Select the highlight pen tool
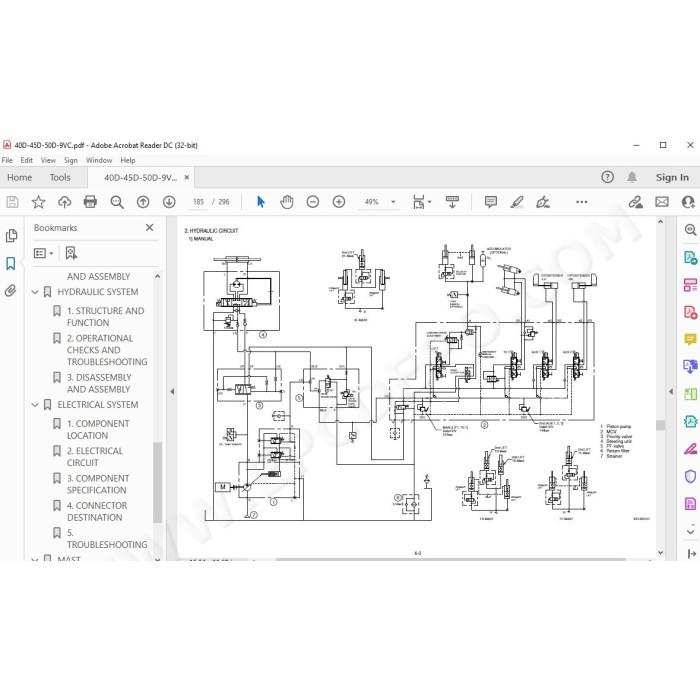This screenshot has width=700, height=700. click(517, 202)
